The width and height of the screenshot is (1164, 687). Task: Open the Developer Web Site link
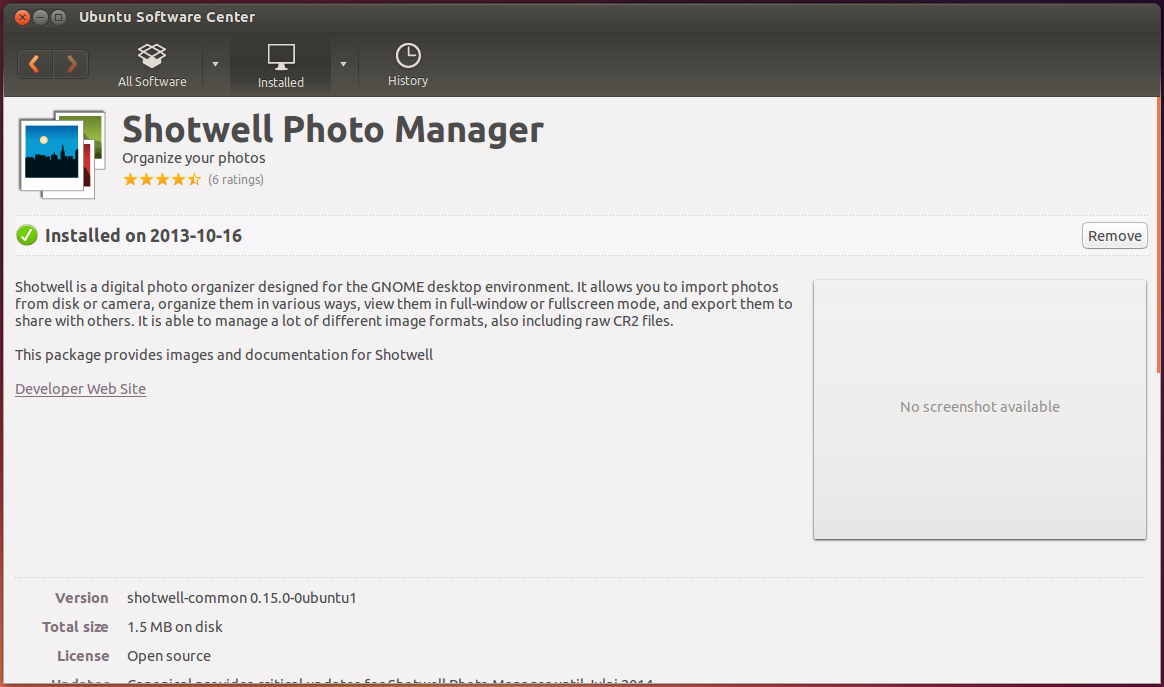click(x=80, y=388)
